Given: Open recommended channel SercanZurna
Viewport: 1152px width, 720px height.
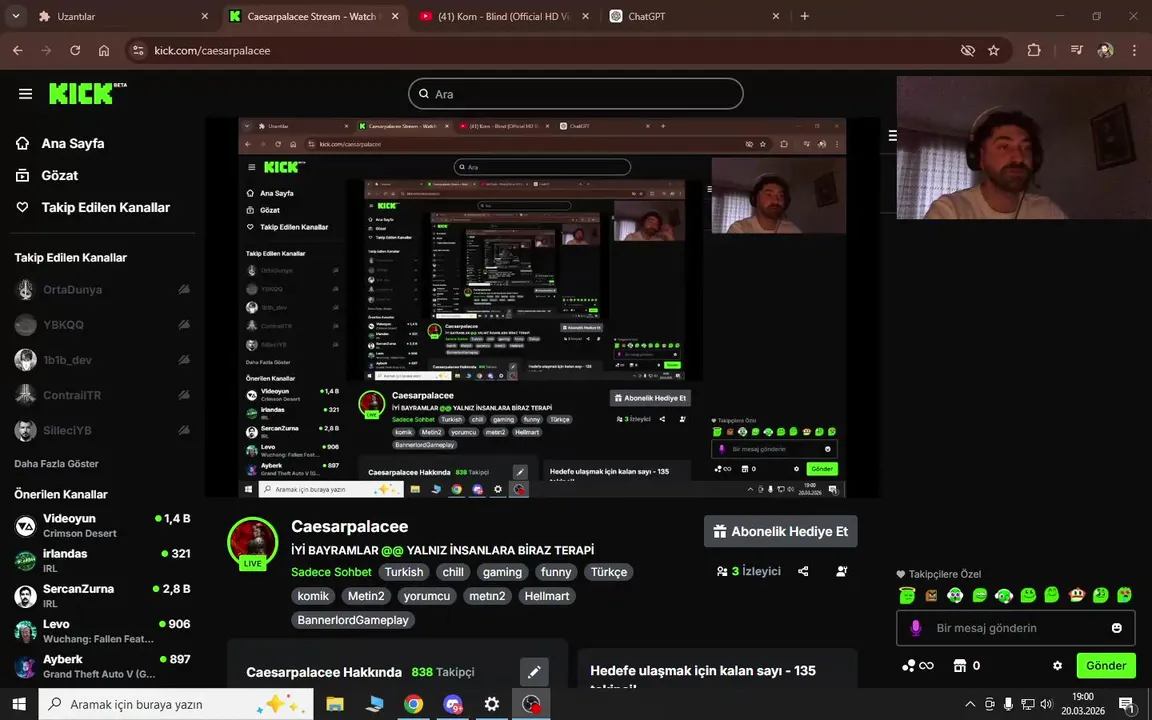Looking at the screenshot, I should tap(102, 596).
